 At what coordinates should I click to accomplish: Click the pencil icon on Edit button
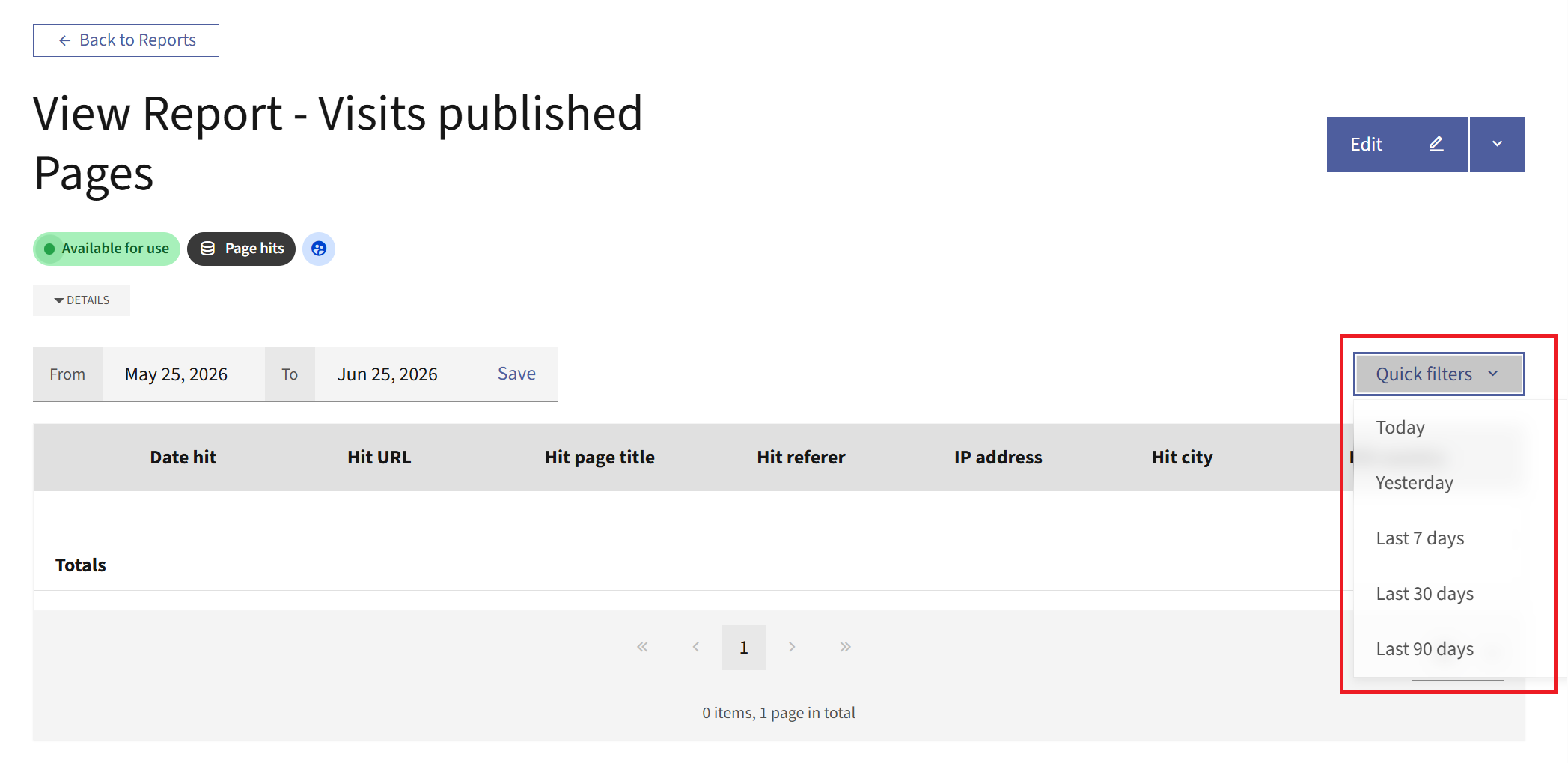pos(1436,144)
